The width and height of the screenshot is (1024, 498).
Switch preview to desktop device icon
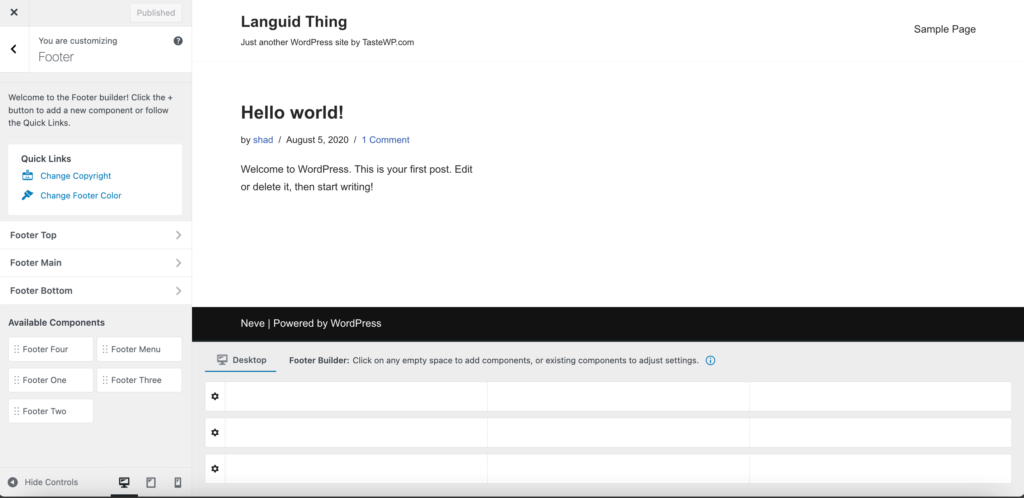click(124, 482)
